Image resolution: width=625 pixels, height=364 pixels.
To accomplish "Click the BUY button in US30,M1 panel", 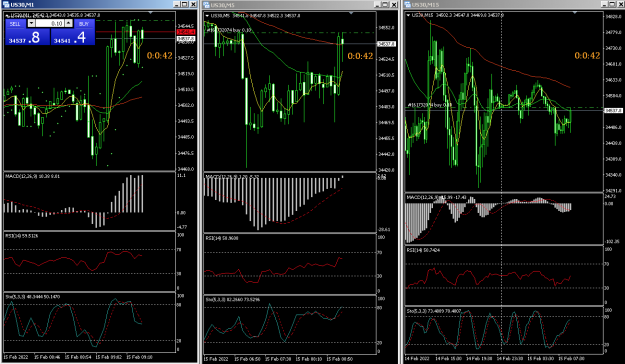I will [84, 24].
